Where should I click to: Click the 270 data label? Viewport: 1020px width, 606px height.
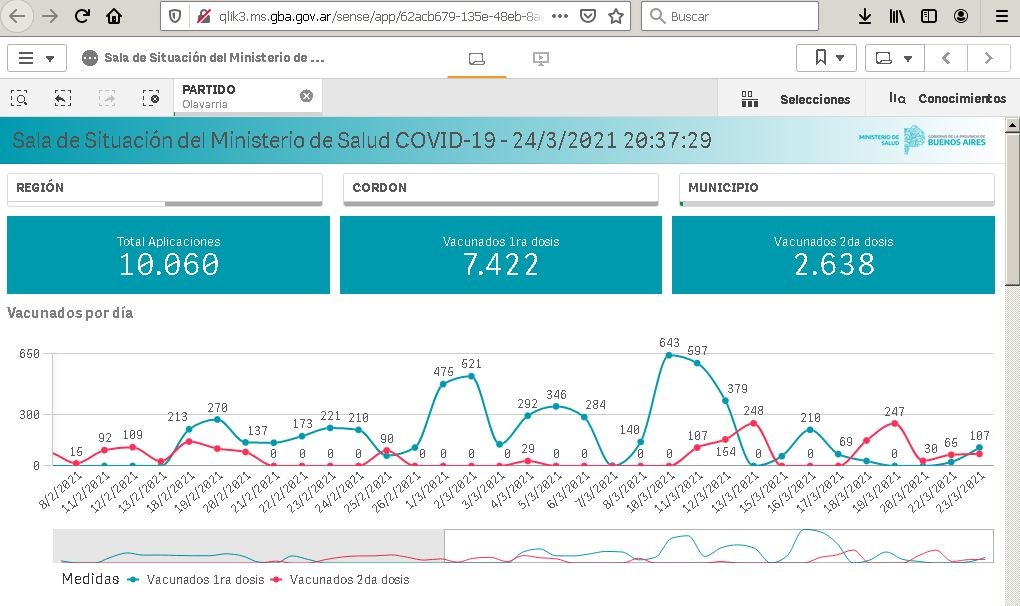coord(218,408)
